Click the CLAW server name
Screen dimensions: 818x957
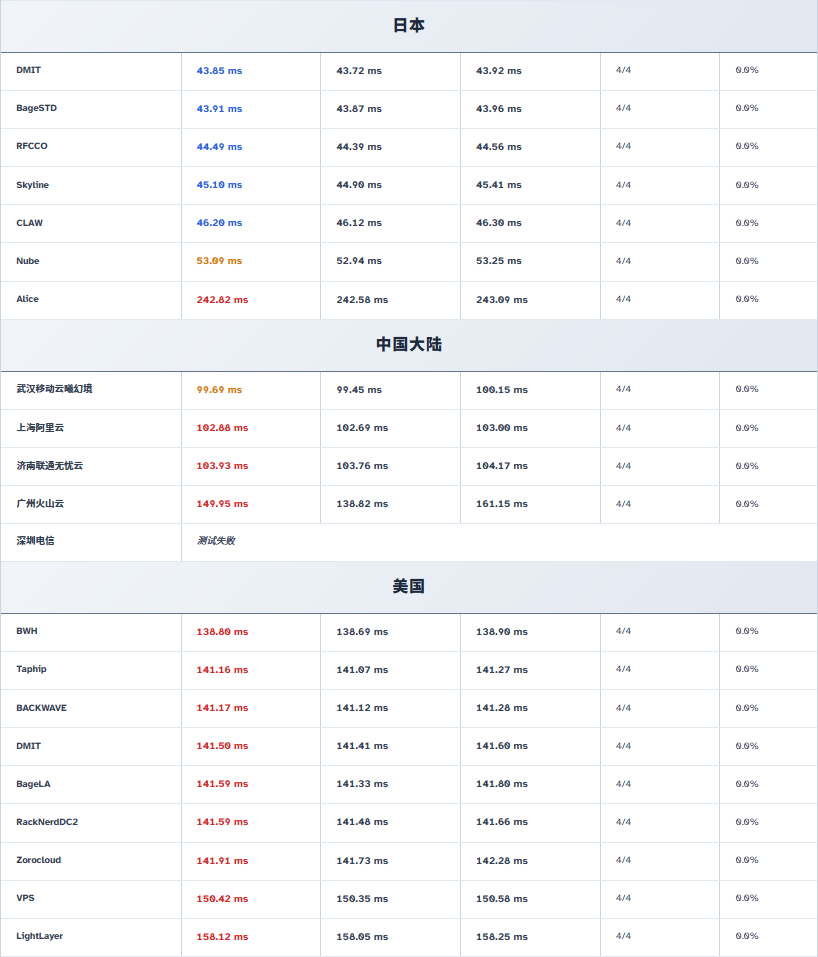click(29, 223)
